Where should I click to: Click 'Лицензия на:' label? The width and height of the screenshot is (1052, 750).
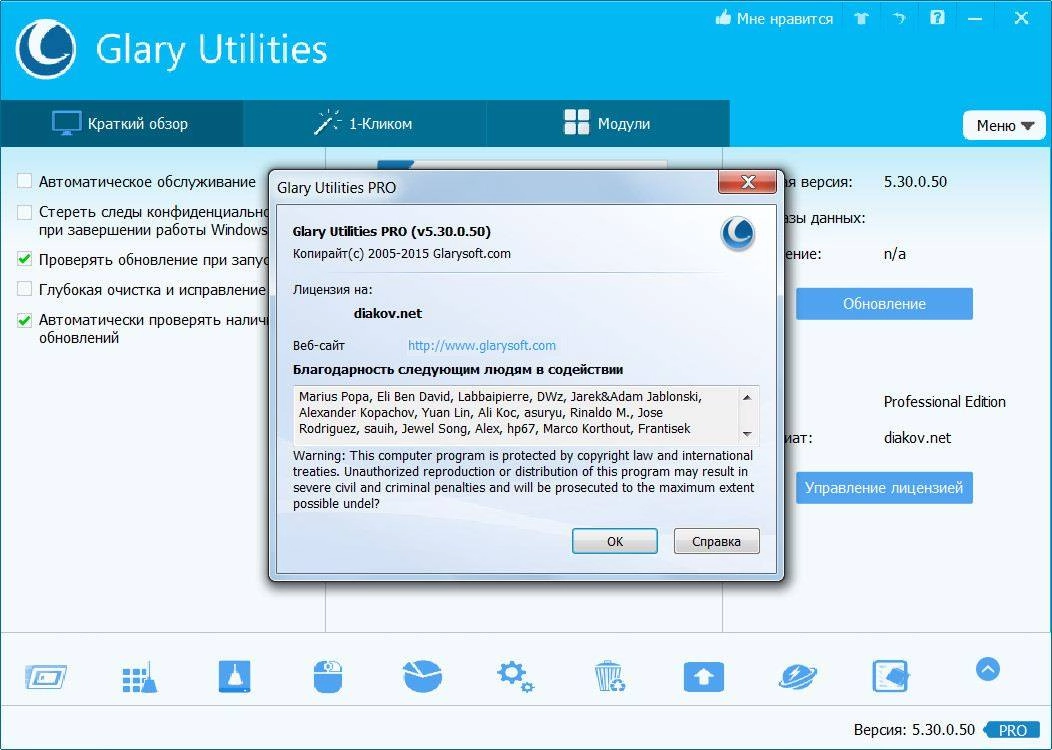pos(333,290)
